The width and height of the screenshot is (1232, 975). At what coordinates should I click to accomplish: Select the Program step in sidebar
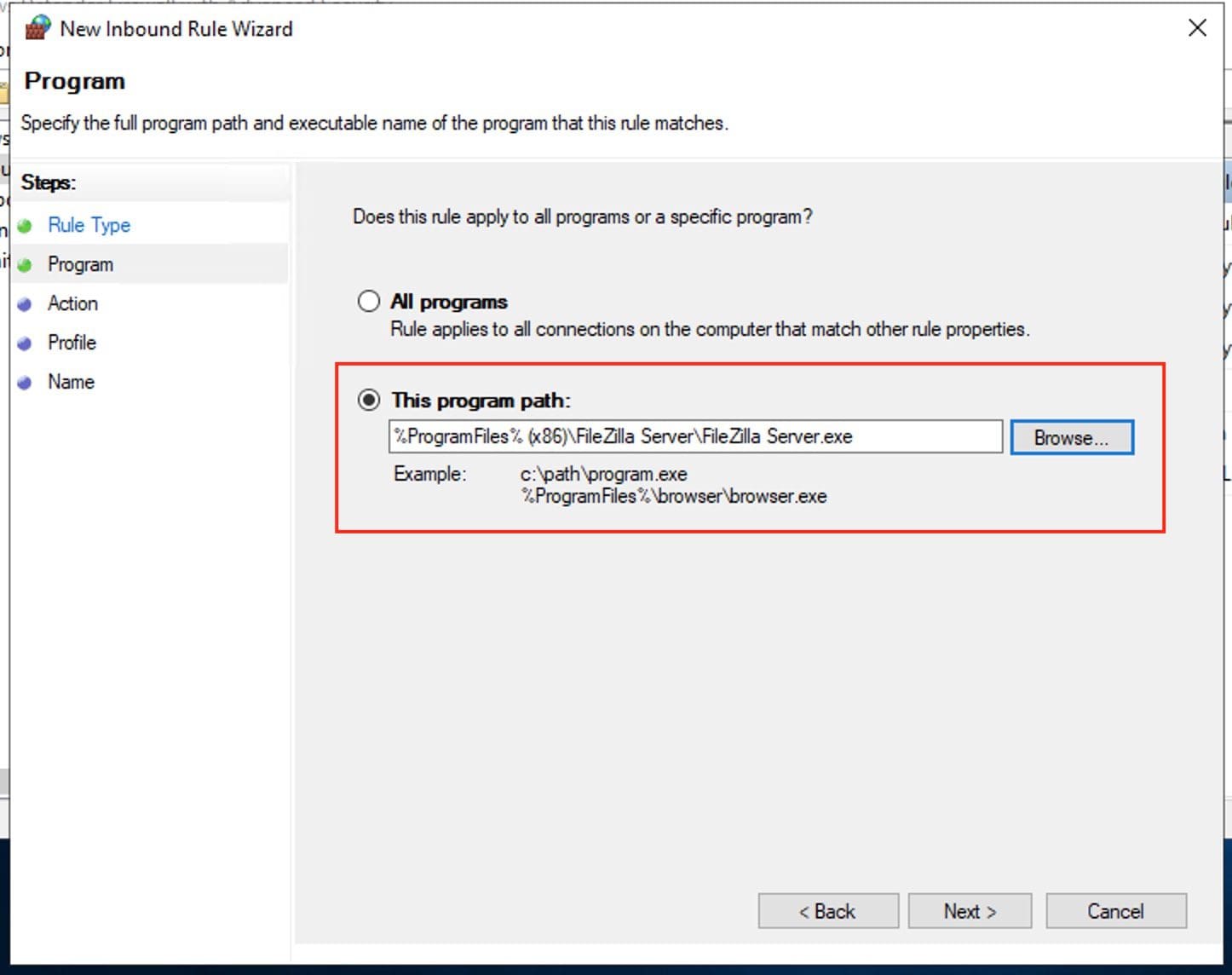click(80, 264)
